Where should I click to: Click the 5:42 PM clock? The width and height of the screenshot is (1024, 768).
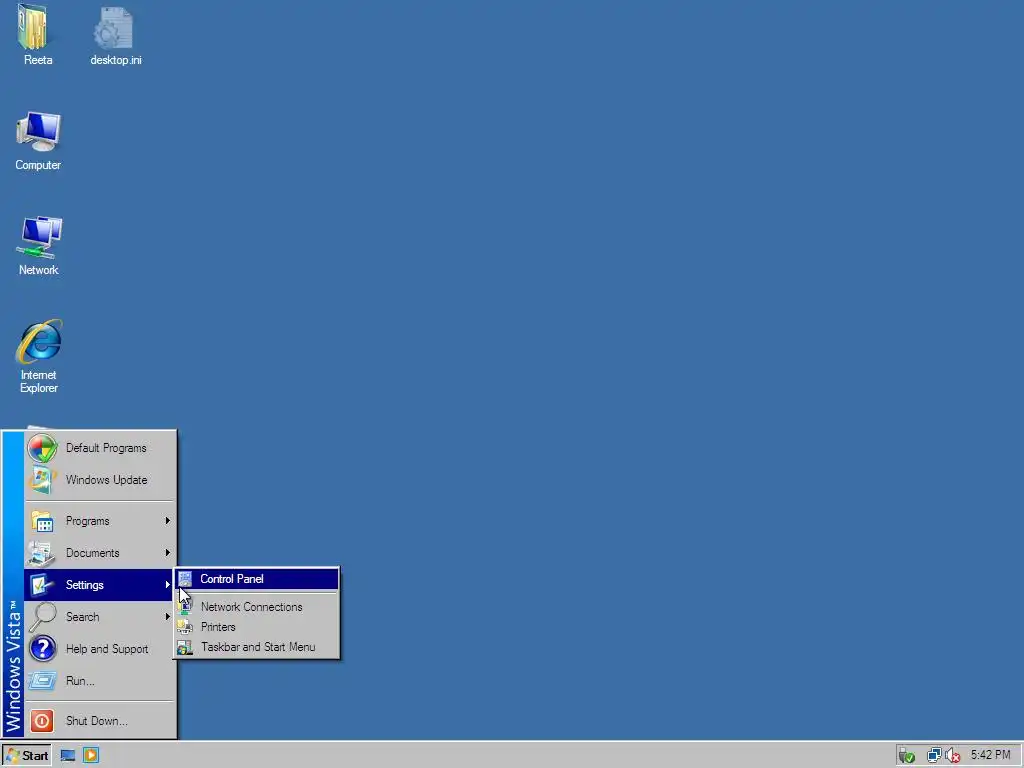990,755
